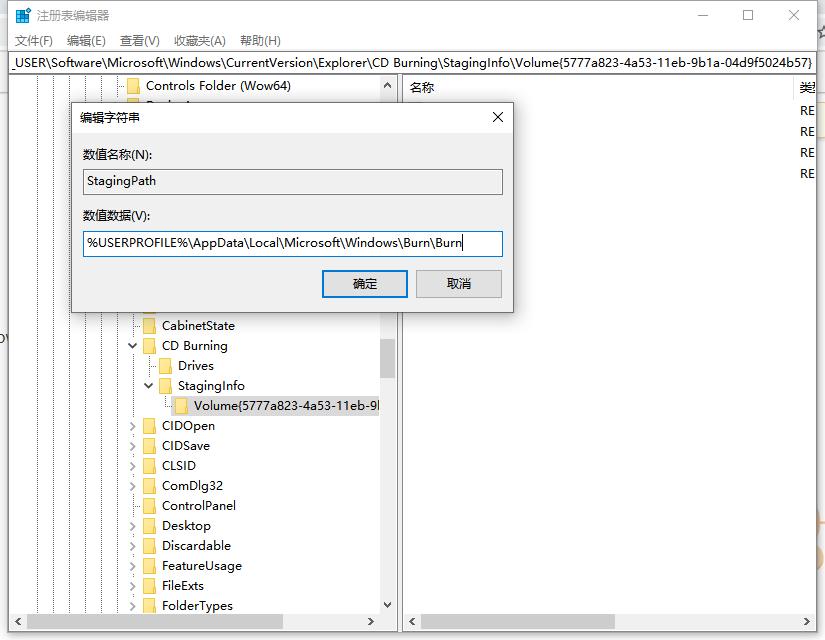This screenshot has height=640, width=825.
Task: Select the StagingPath value name field
Action: tap(292, 181)
